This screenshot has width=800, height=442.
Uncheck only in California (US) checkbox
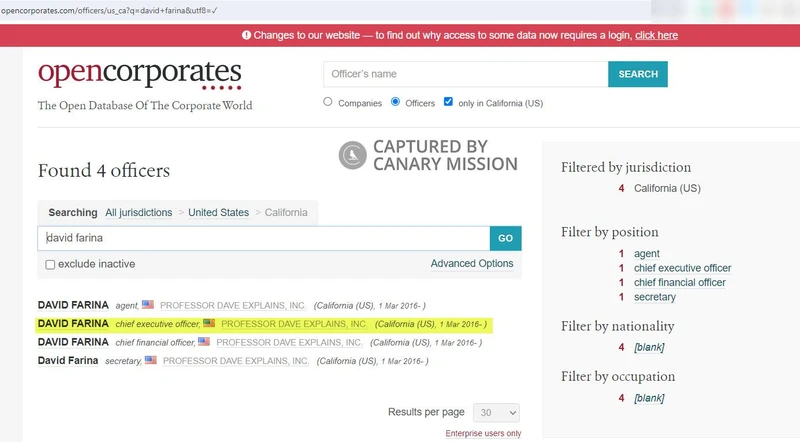[x=448, y=102]
